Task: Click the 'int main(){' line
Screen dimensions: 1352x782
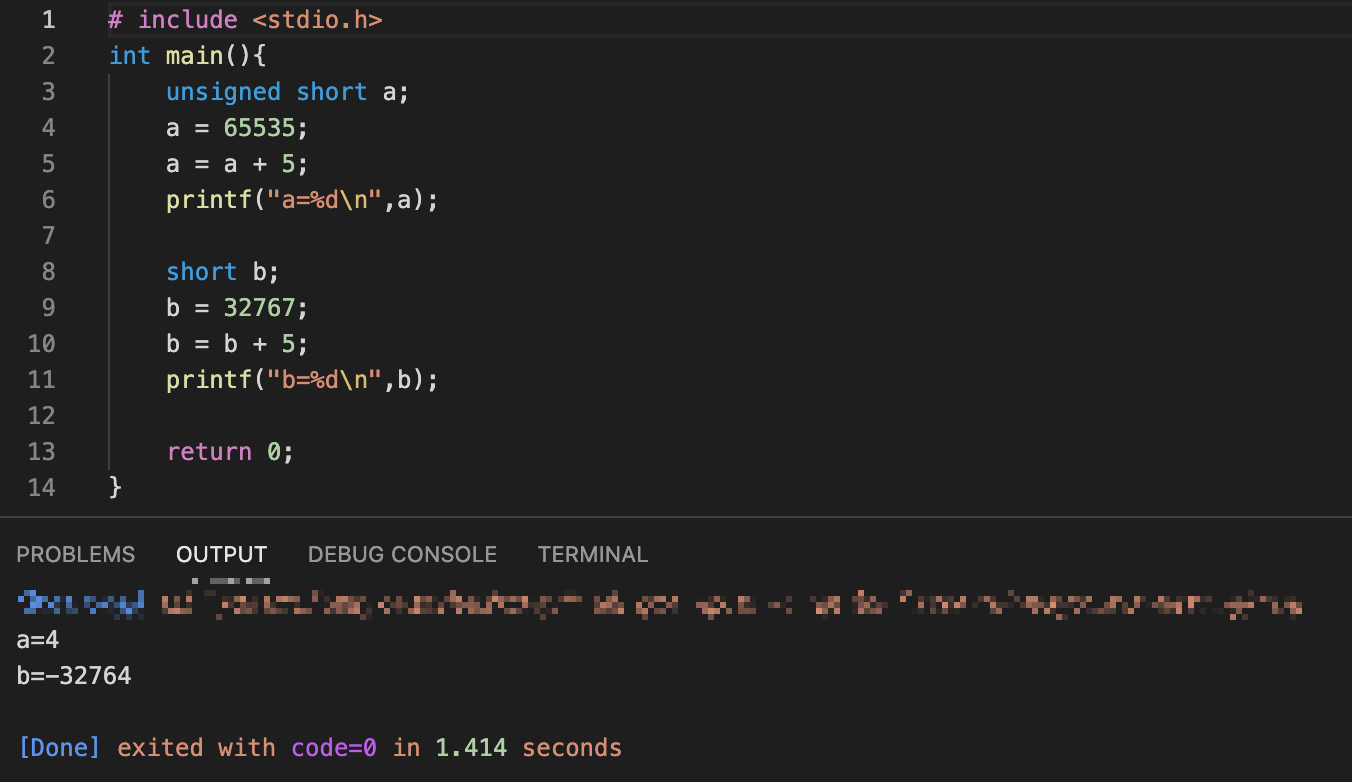Action: pyautogui.click(x=188, y=56)
